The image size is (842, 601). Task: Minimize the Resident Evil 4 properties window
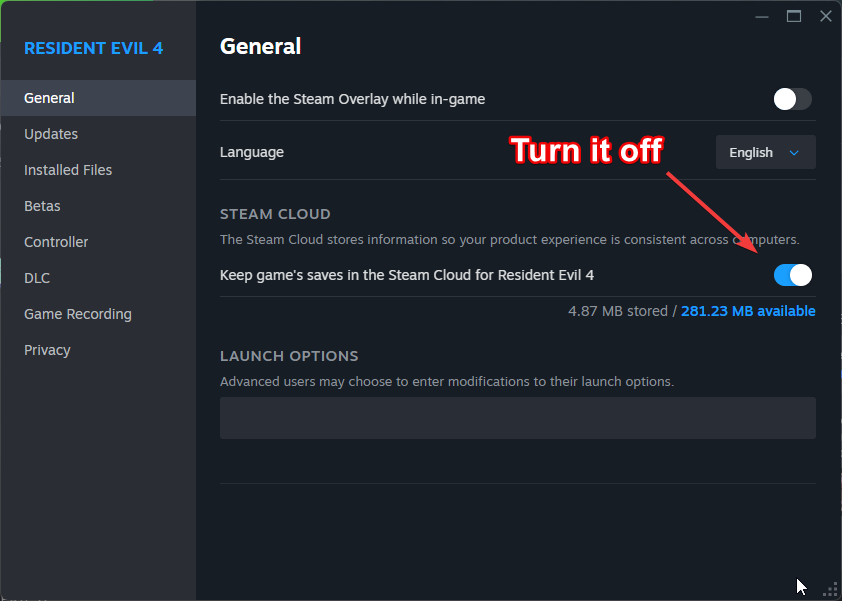(x=764, y=16)
